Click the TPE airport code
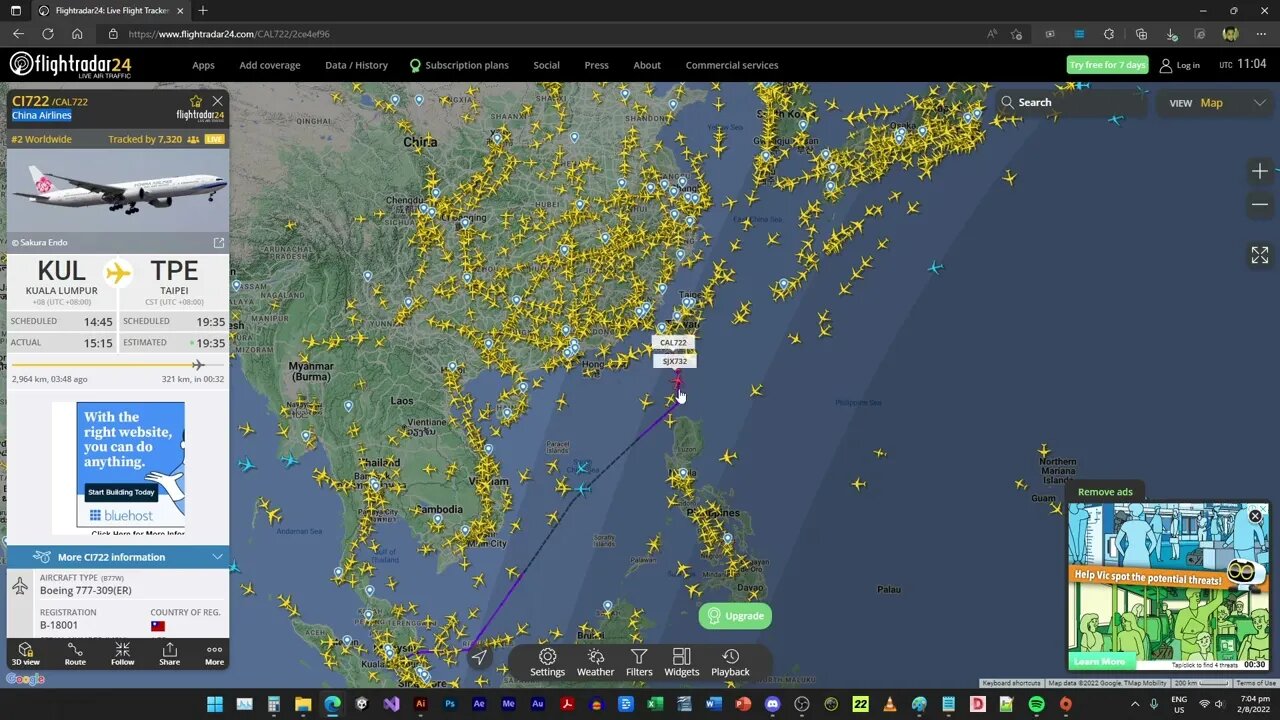 (174, 270)
